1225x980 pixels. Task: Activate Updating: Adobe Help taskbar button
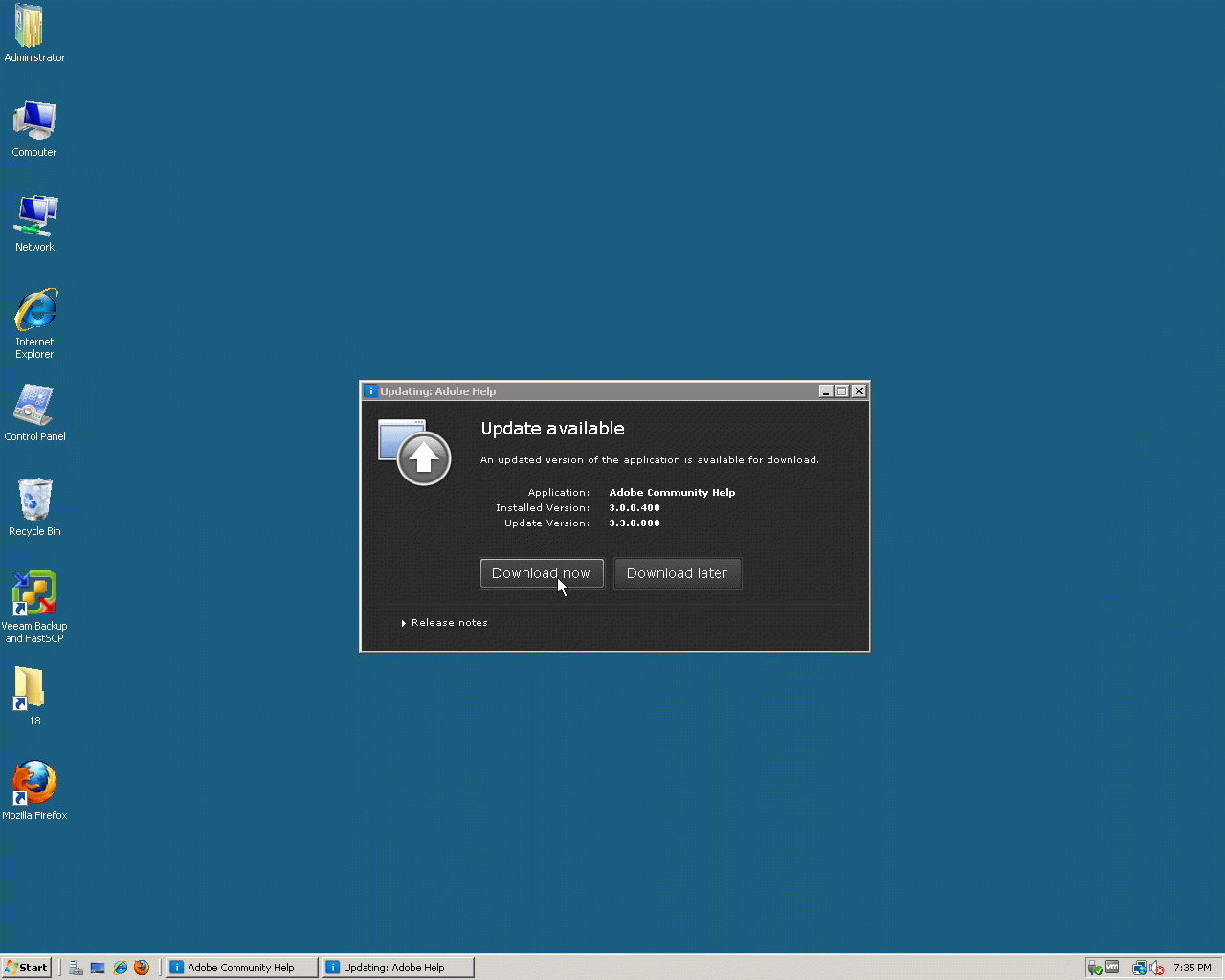[398, 968]
